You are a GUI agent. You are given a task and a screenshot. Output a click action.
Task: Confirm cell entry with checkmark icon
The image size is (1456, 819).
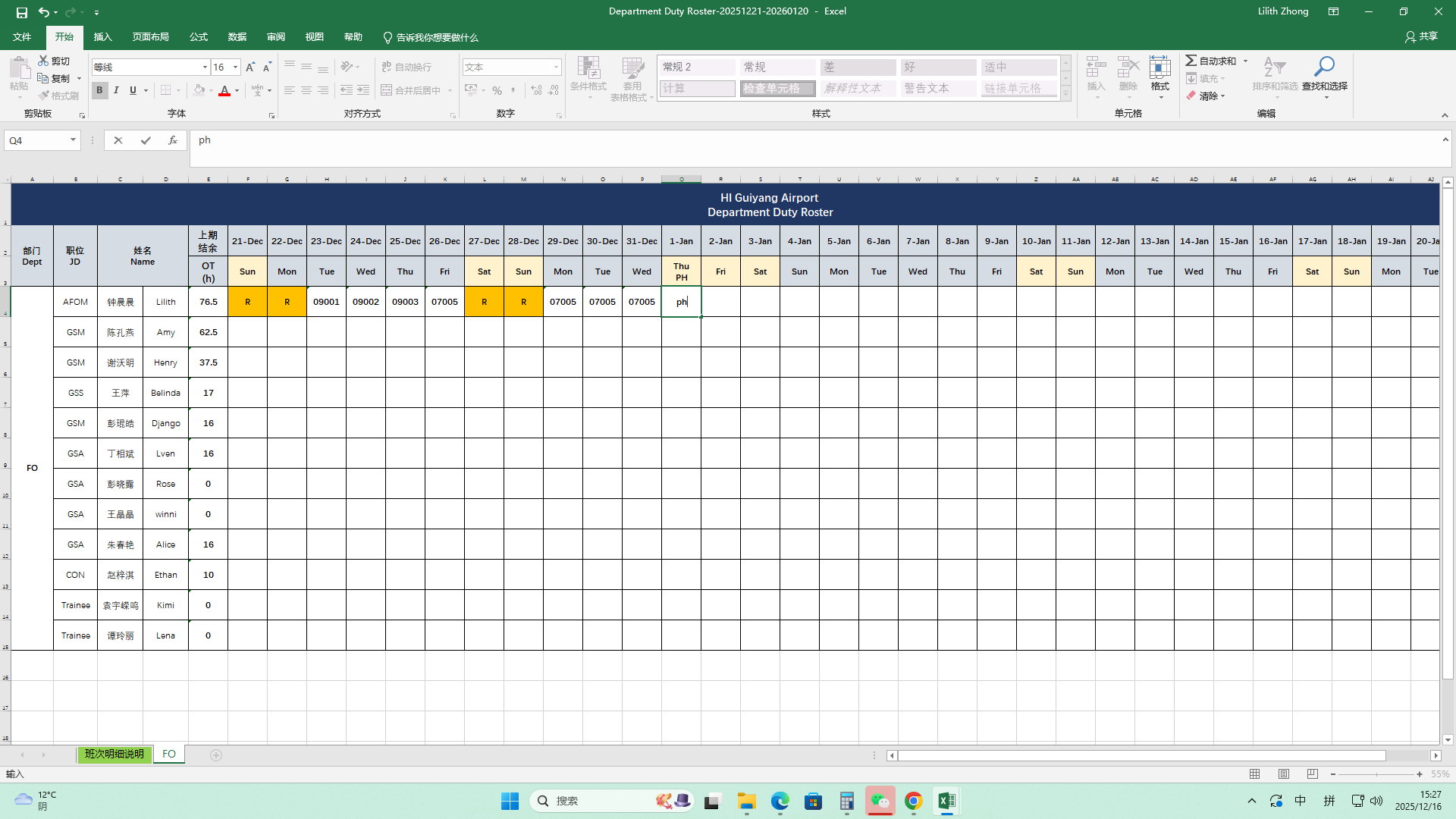point(145,140)
